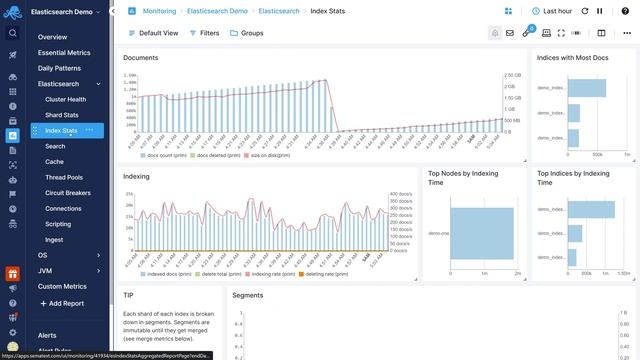640x360 pixels.
Task: Click the orange gift icon
Action: tap(13, 274)
